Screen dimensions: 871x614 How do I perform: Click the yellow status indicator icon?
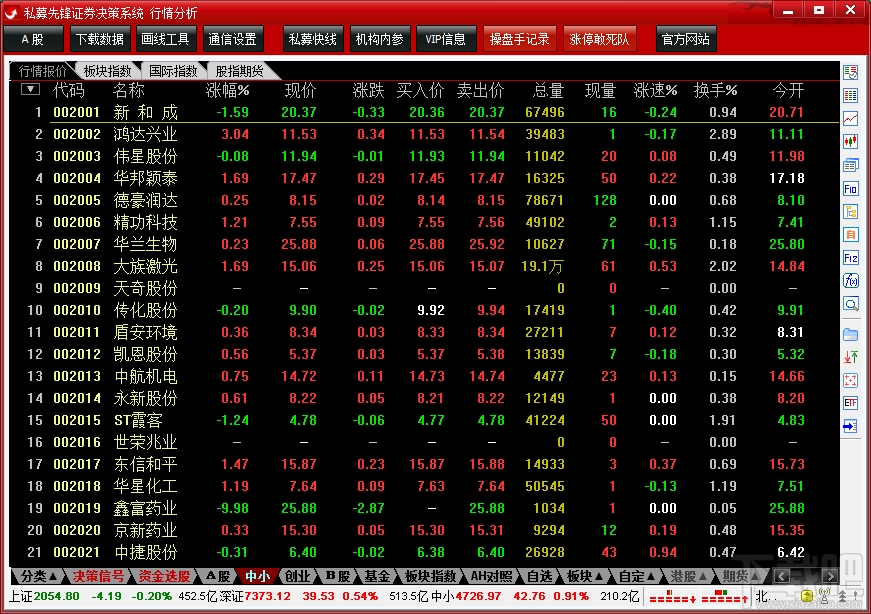[807, 596]
